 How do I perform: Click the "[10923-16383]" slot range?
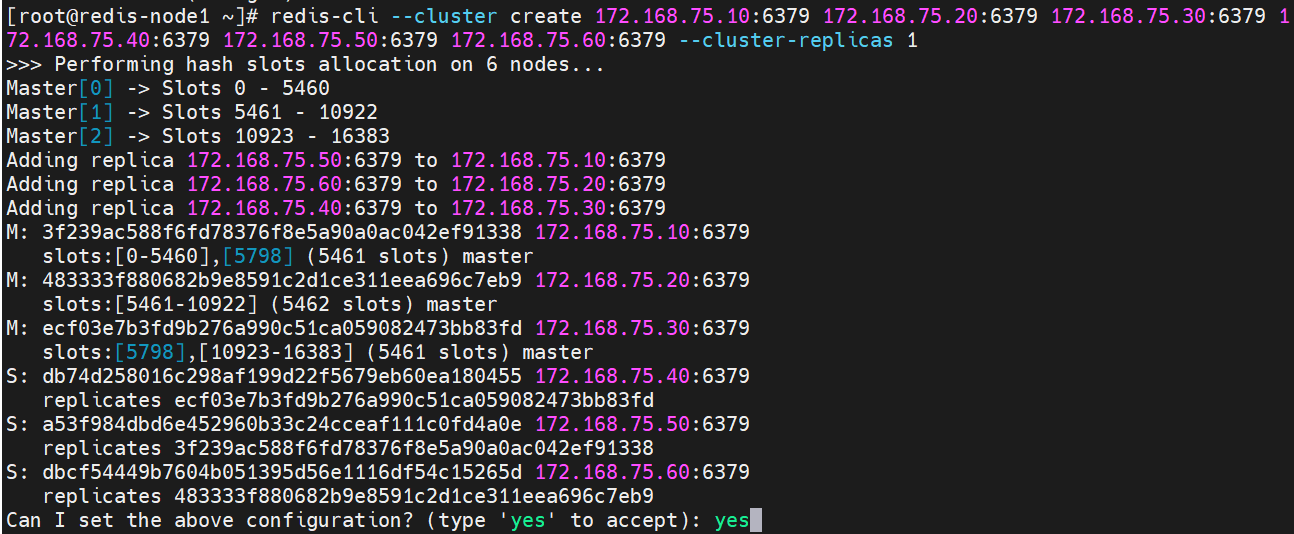(x=277, y=352)
